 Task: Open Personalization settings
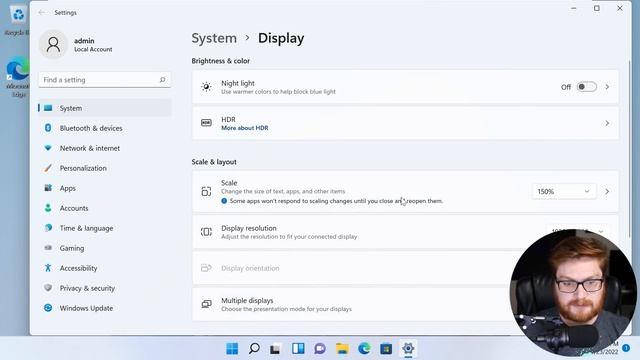coord(104,168)
